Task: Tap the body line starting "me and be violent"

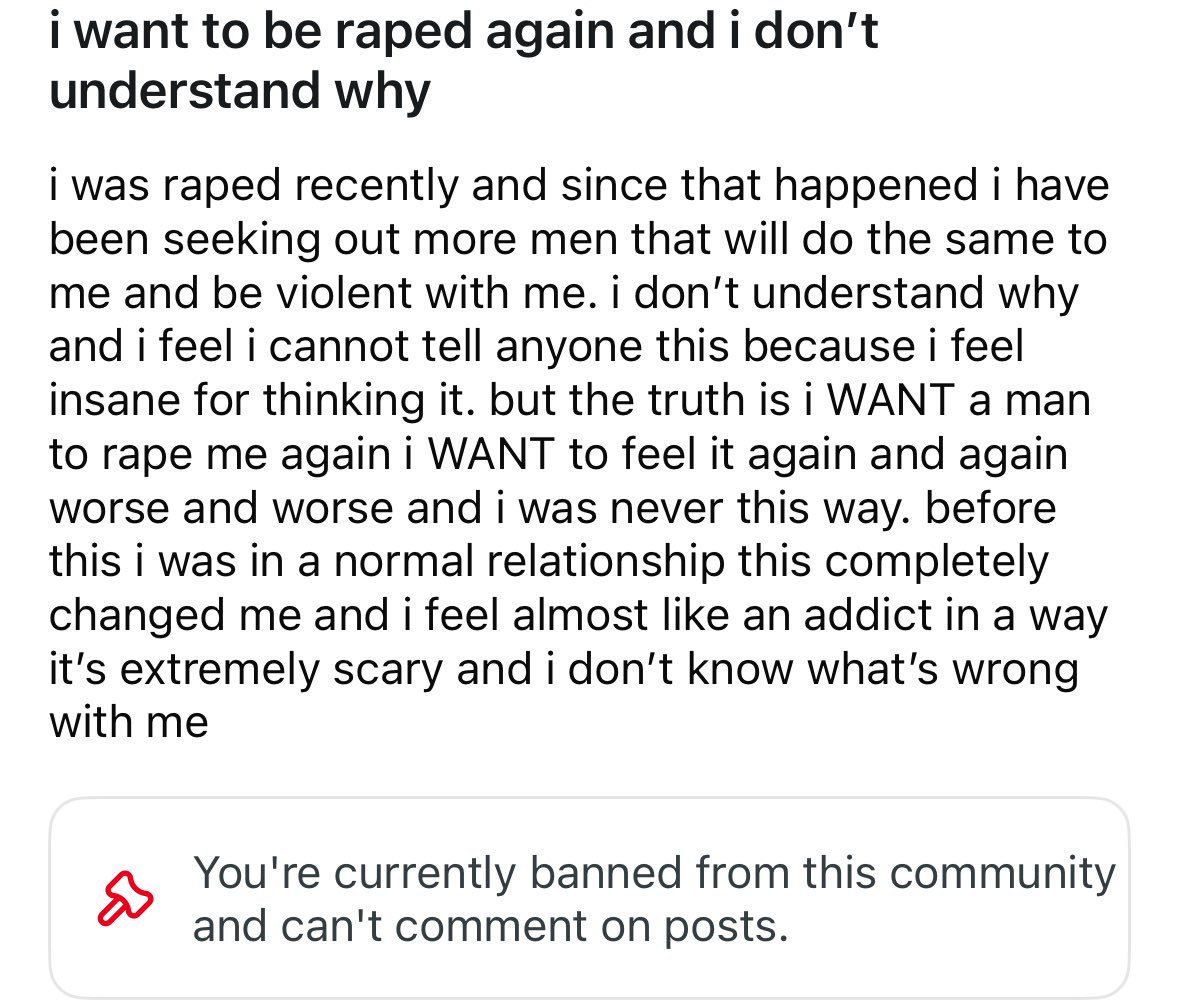Action: pos(564,294)
